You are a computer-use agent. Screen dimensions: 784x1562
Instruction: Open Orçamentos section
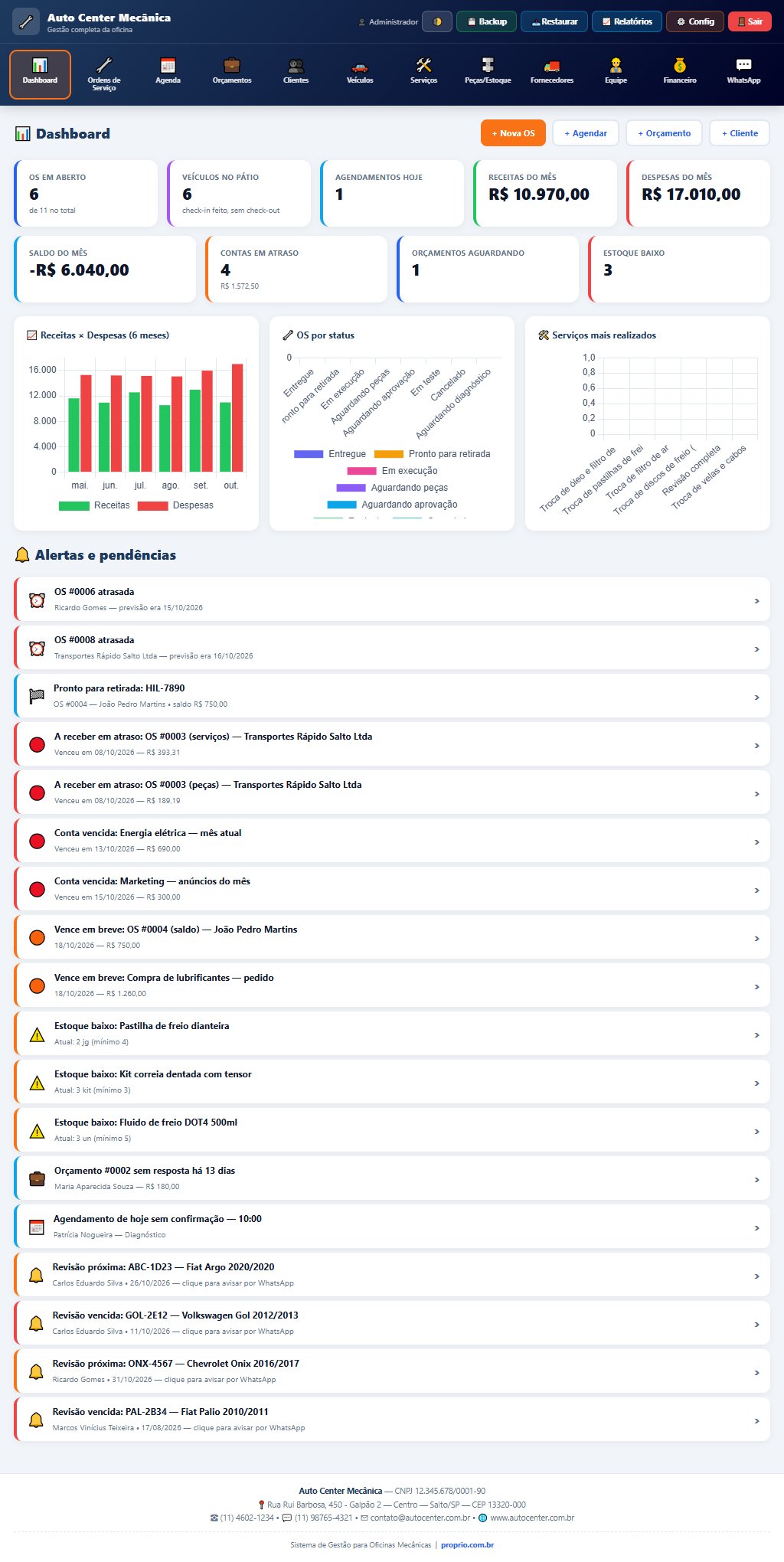coord(232,74)
